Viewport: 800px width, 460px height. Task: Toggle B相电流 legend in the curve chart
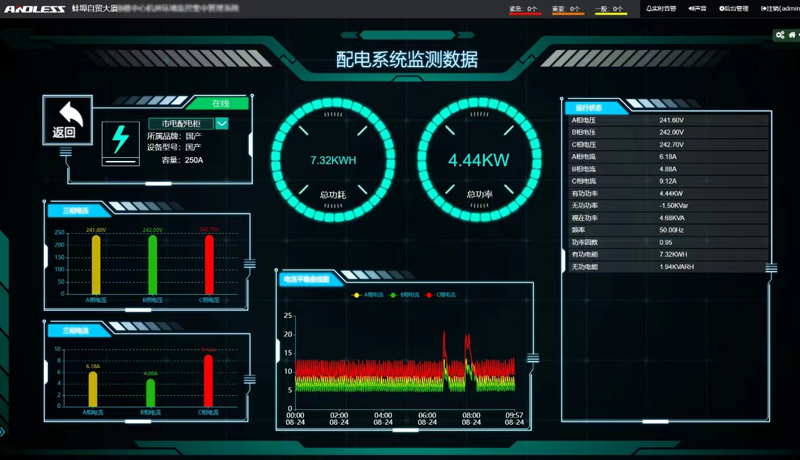point(404,295)
